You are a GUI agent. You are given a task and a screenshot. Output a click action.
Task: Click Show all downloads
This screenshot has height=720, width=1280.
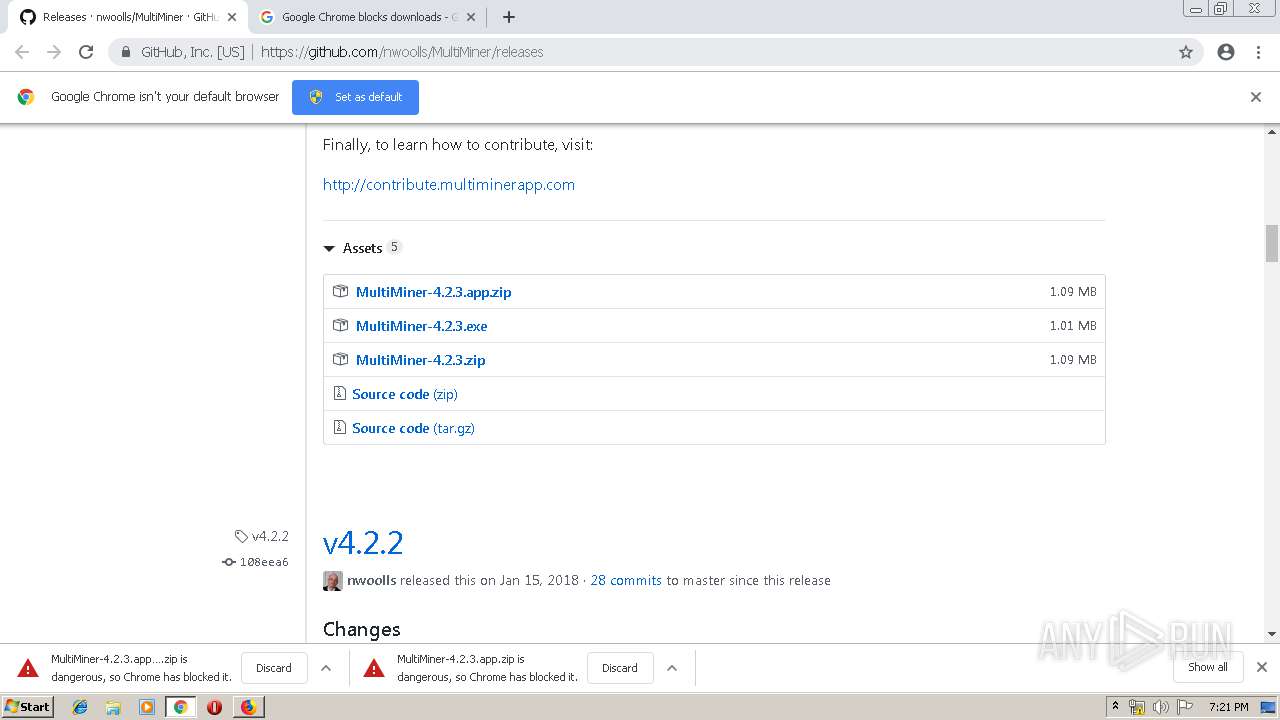[x=1207, y=667]
